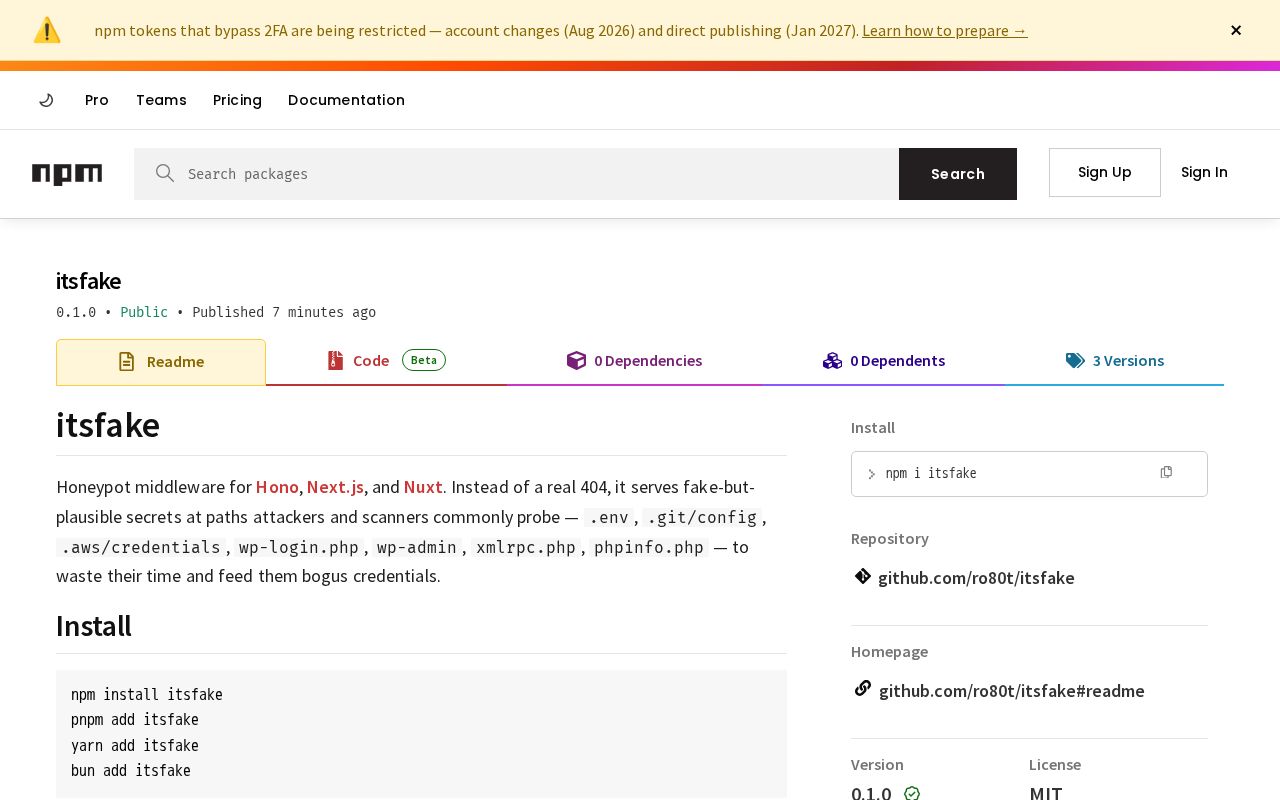Click the .aws/credentials inline code
Screen dimensions: 1280x800
click(x=141, y=547)
